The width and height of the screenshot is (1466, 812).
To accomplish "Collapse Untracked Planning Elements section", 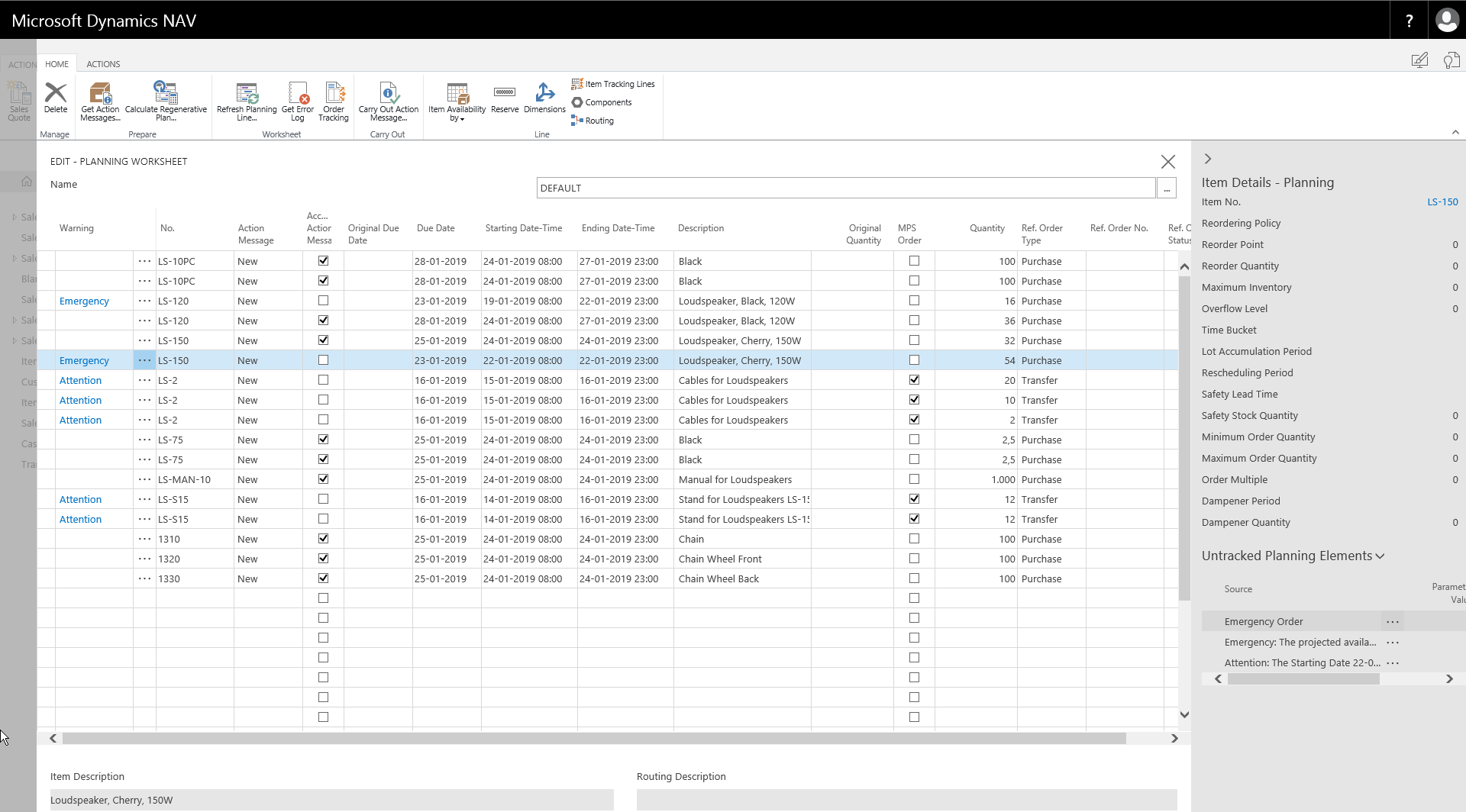I will 1380,556.
